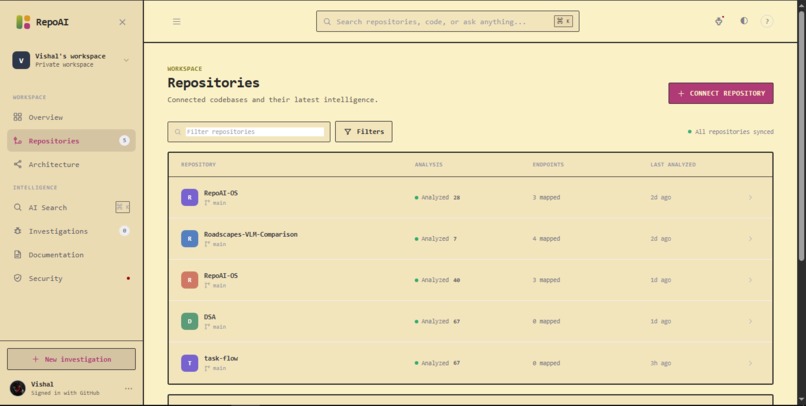This screenshot has width=806, height=406.
Task: Click Connect Repository button
Action: point(721,94)
